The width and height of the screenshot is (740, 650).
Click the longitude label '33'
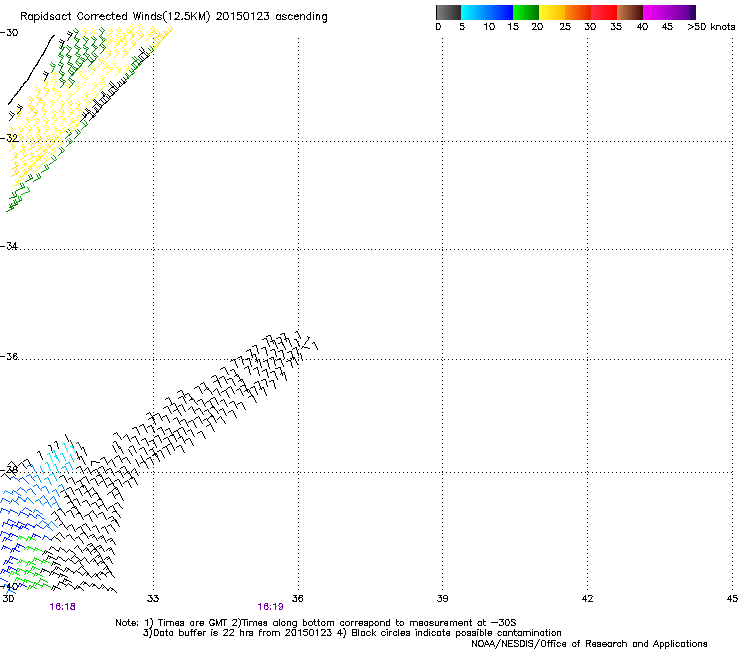pyautogui.click(x=153, y=599)
